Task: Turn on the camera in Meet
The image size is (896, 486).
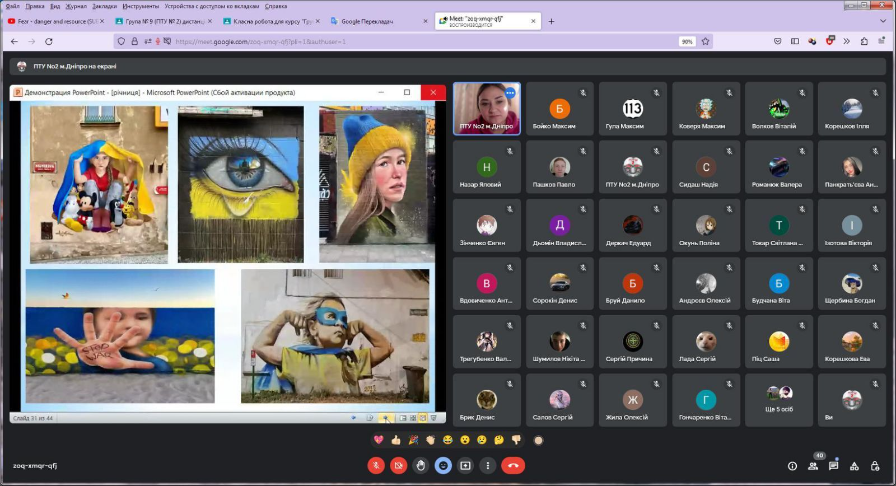Action: [x=398, y=465]
